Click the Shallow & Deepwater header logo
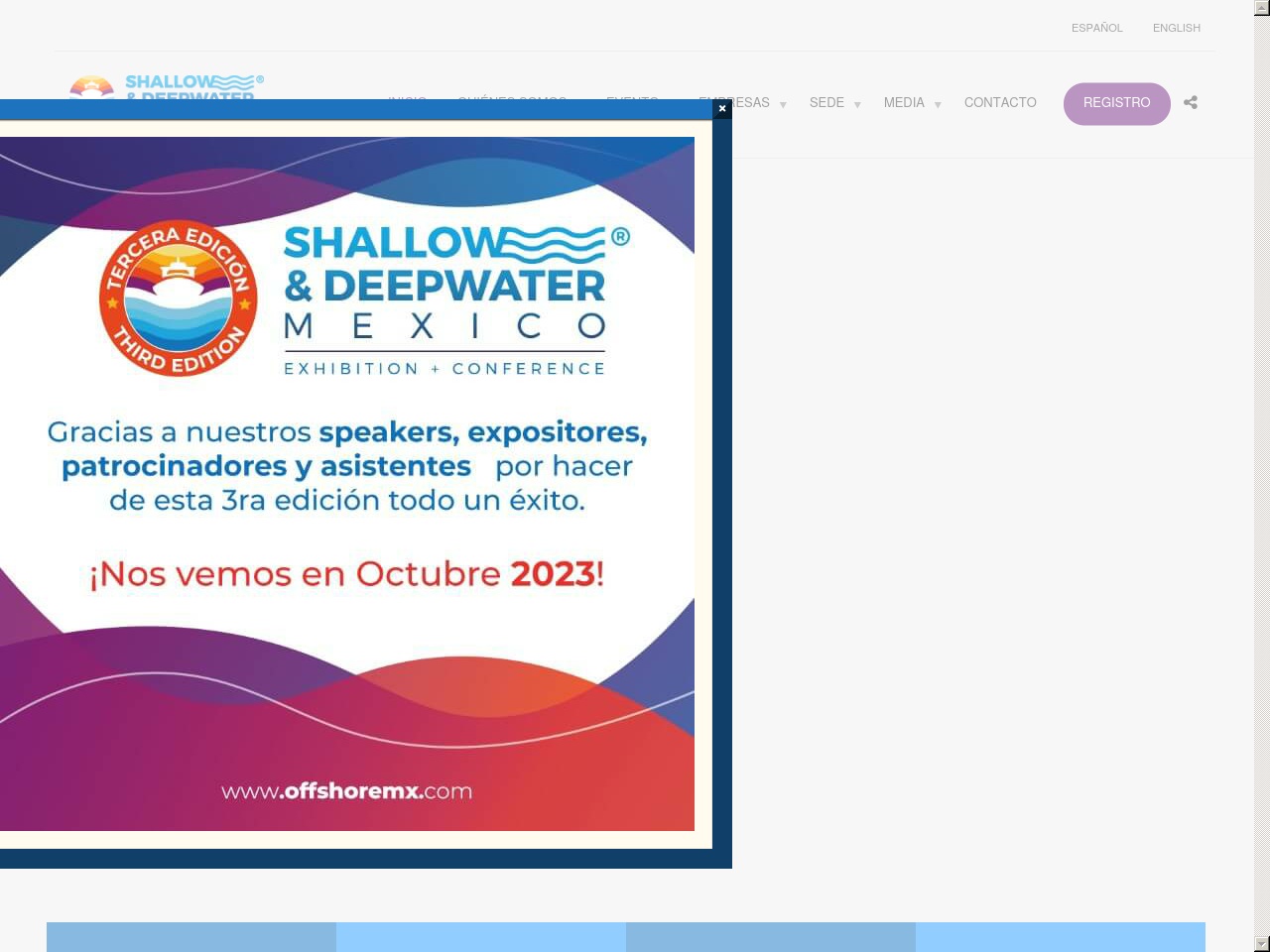This screenshot has width=1270, height=952. pos(167,86)
